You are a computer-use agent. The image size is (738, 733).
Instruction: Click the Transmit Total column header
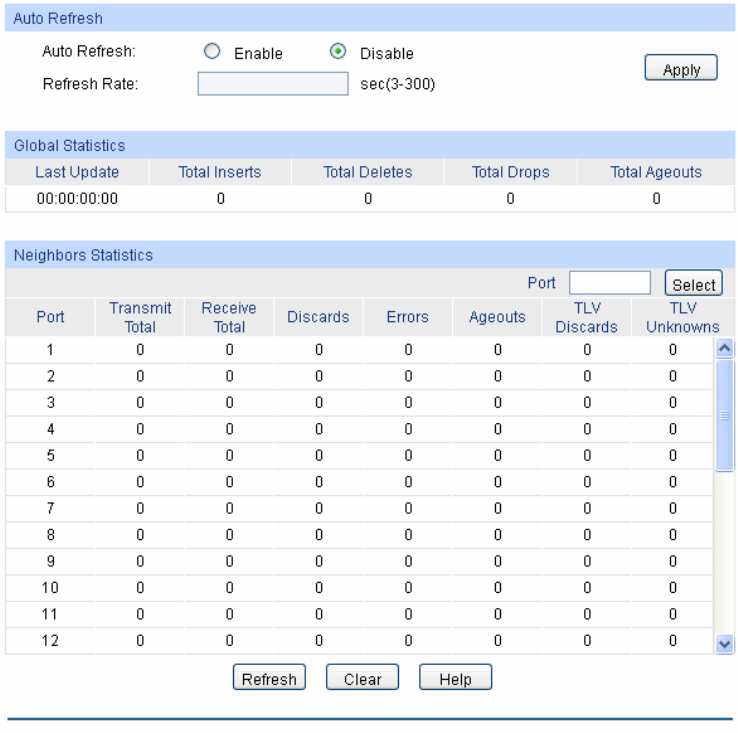[x=140, y=317]
